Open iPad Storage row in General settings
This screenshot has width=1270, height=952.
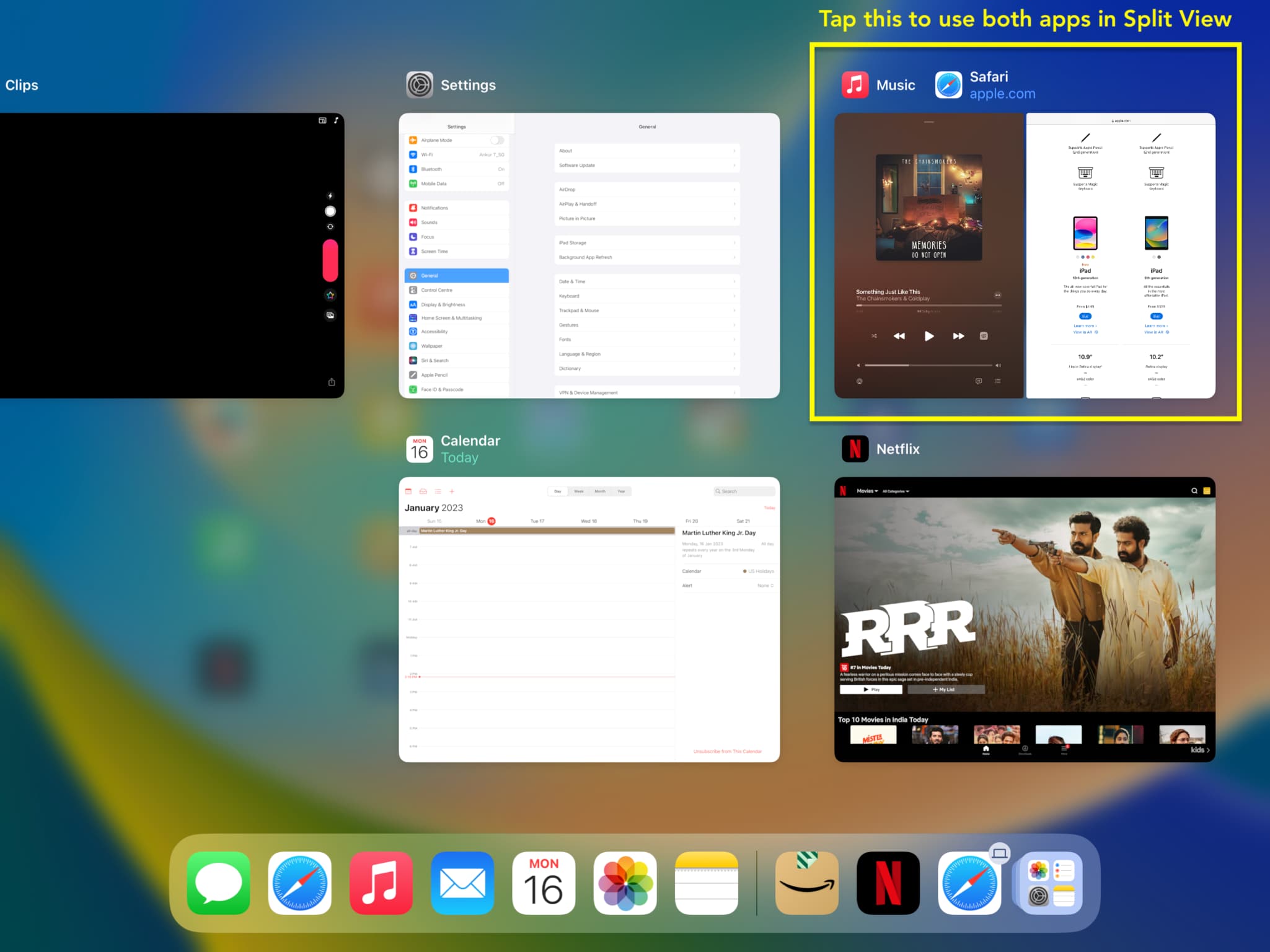point(647,243)
